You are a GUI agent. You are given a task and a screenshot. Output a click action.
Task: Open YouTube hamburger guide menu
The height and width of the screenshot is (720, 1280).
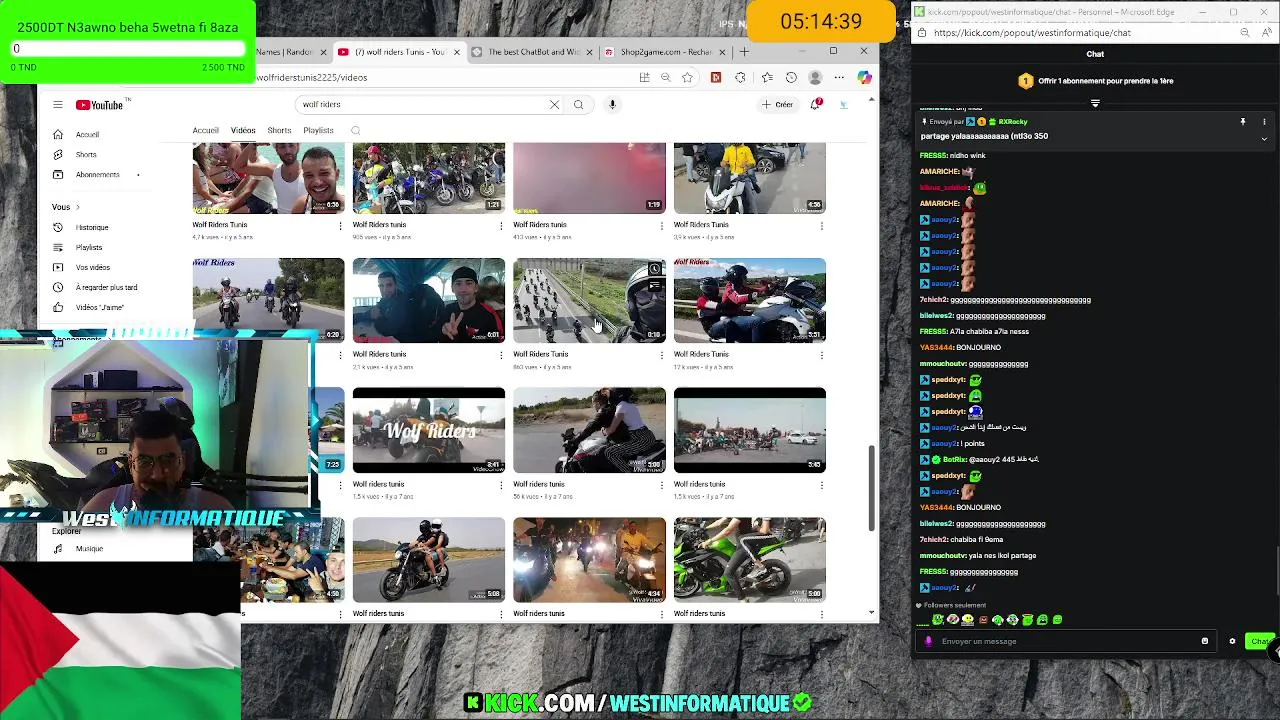[x=58, y=105]
